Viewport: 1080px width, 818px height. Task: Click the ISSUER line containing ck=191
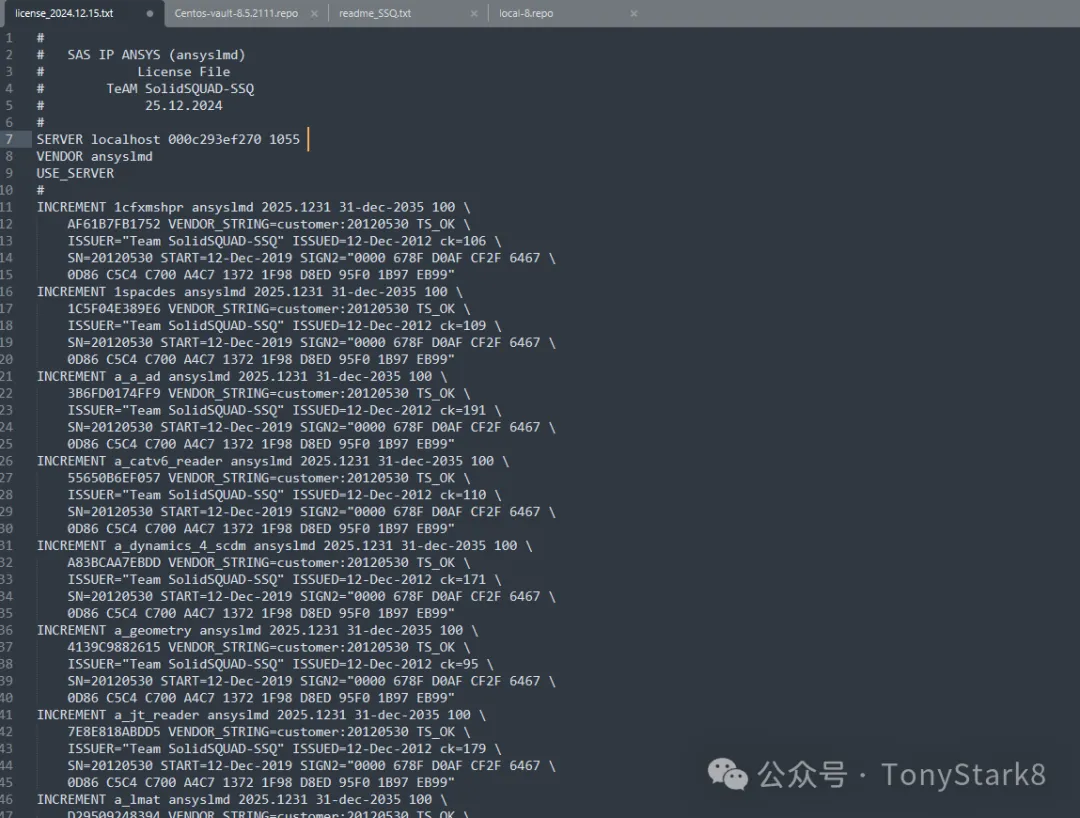pos(284,410)
